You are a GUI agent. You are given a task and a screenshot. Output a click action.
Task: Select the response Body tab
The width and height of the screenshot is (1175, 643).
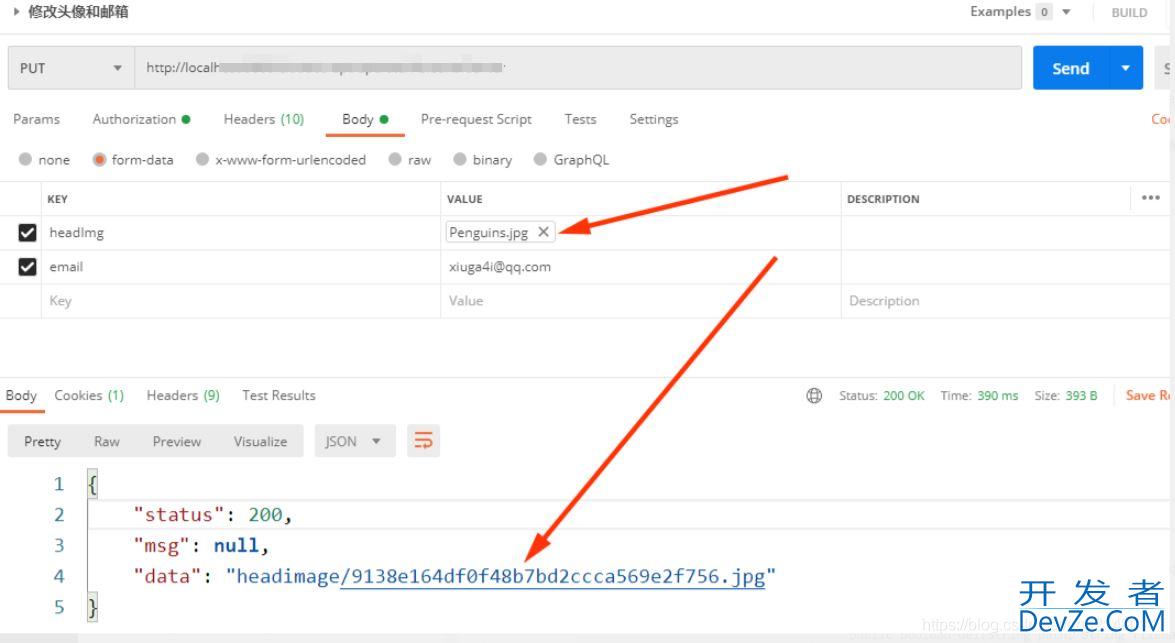(x=21, y=395)
